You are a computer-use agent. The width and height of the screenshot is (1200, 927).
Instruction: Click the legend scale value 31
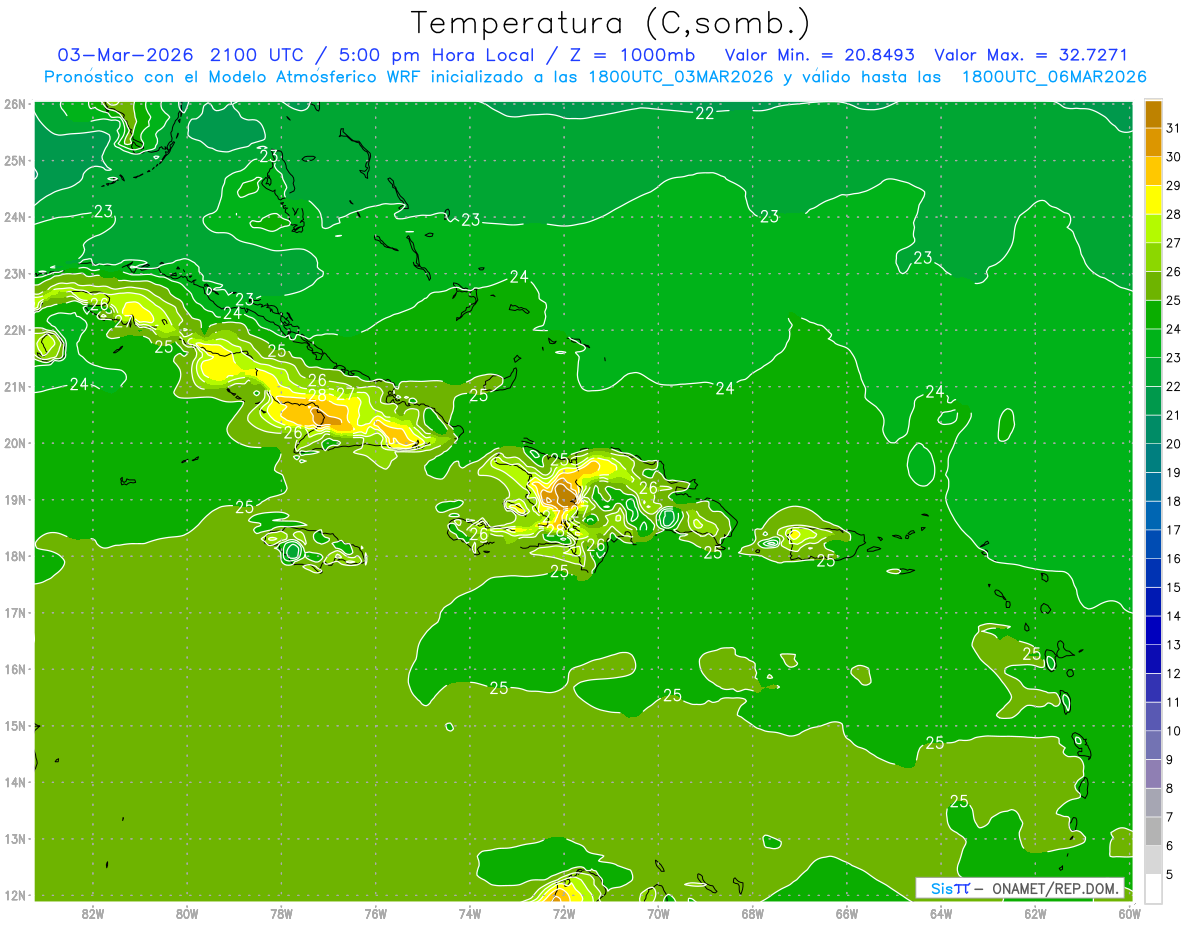1173,128
